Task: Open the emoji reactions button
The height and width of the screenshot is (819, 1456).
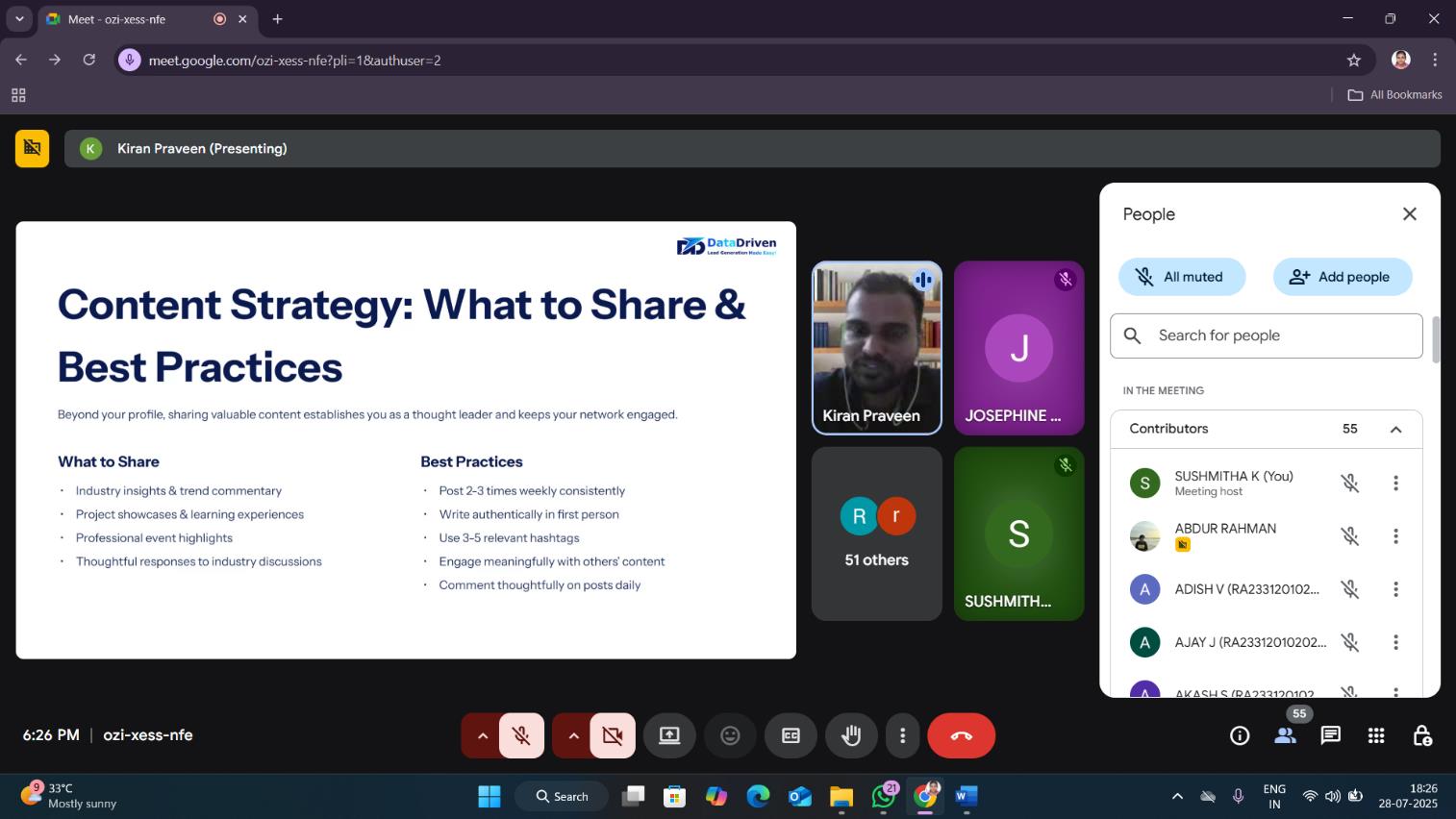Action: click(x=730, y=735)
